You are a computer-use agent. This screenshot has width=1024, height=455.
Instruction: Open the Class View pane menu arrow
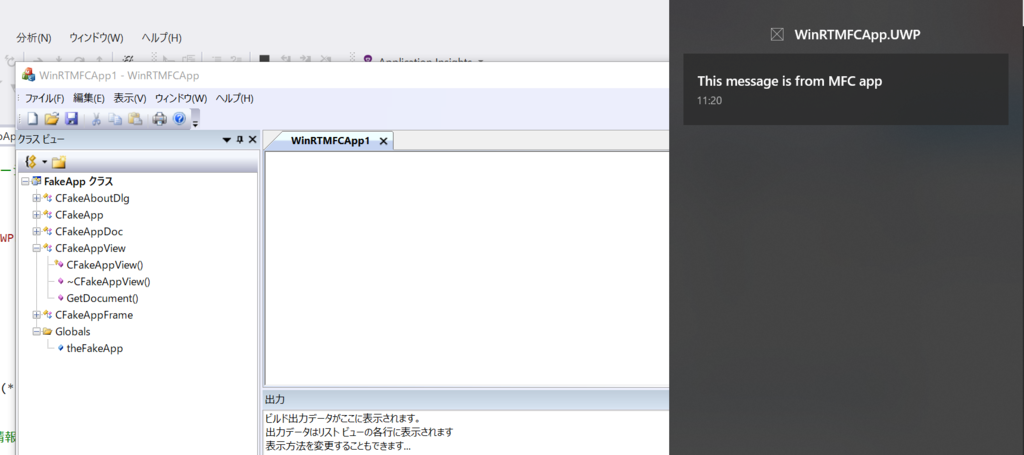(227, 140)
